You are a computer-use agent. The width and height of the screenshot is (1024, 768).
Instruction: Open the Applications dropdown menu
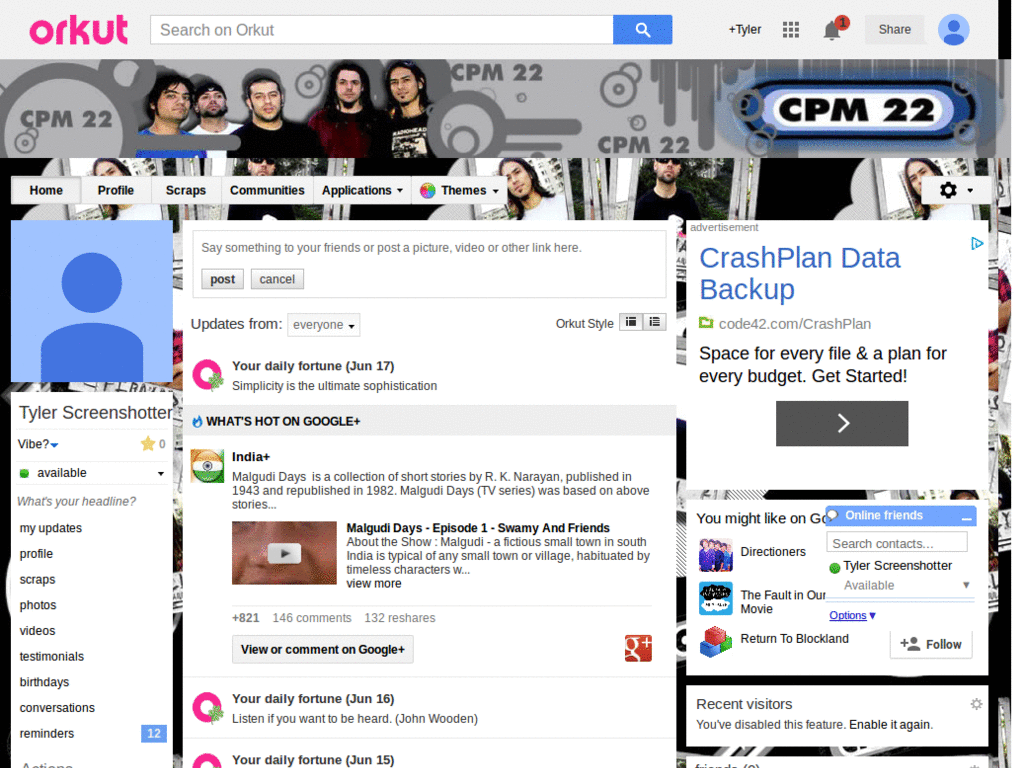[x=362, y=191]
